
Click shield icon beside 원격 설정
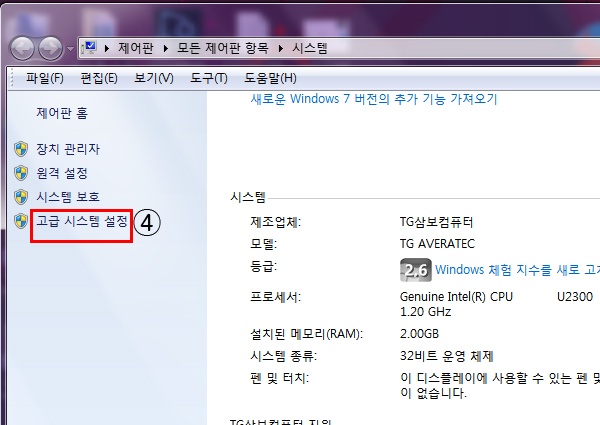click(21, 173)
